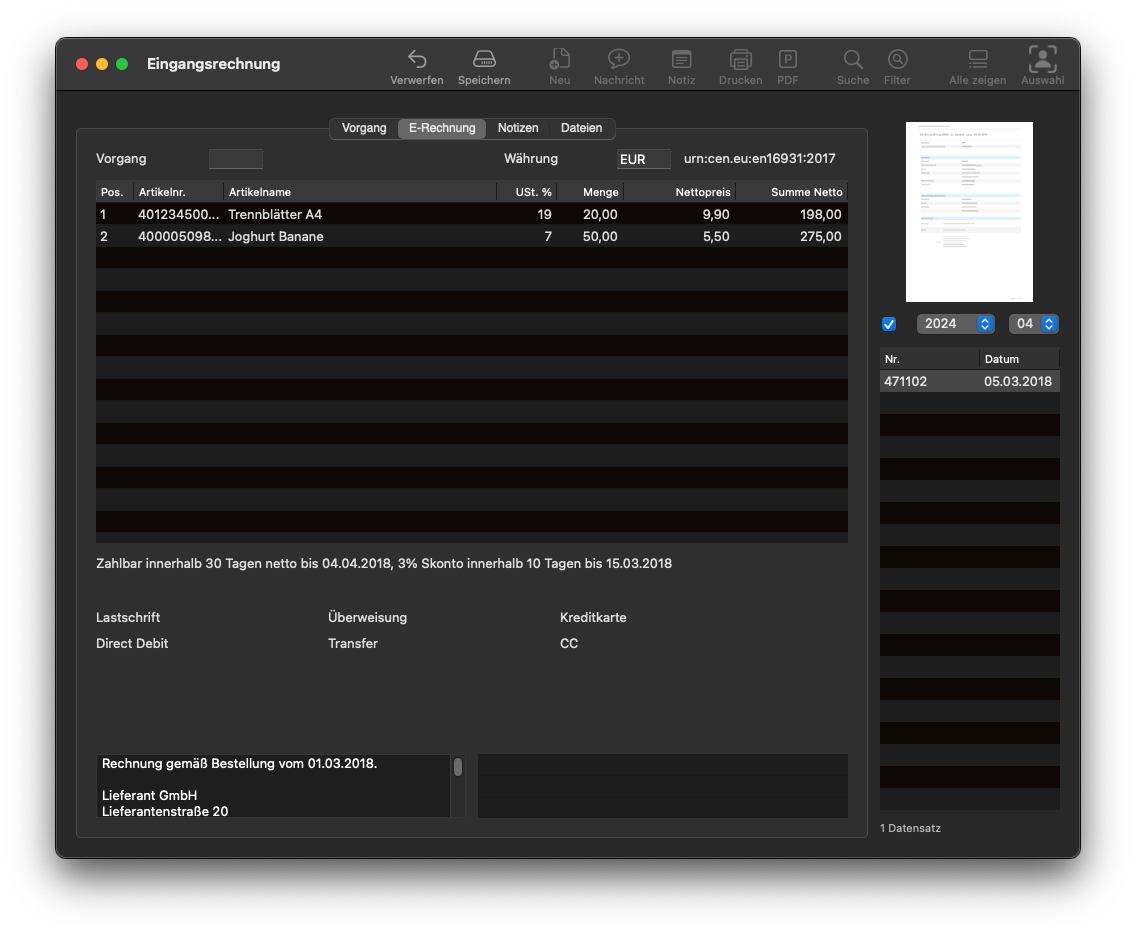
Task: Click the Notiz note icon
Action: (681, 60)
